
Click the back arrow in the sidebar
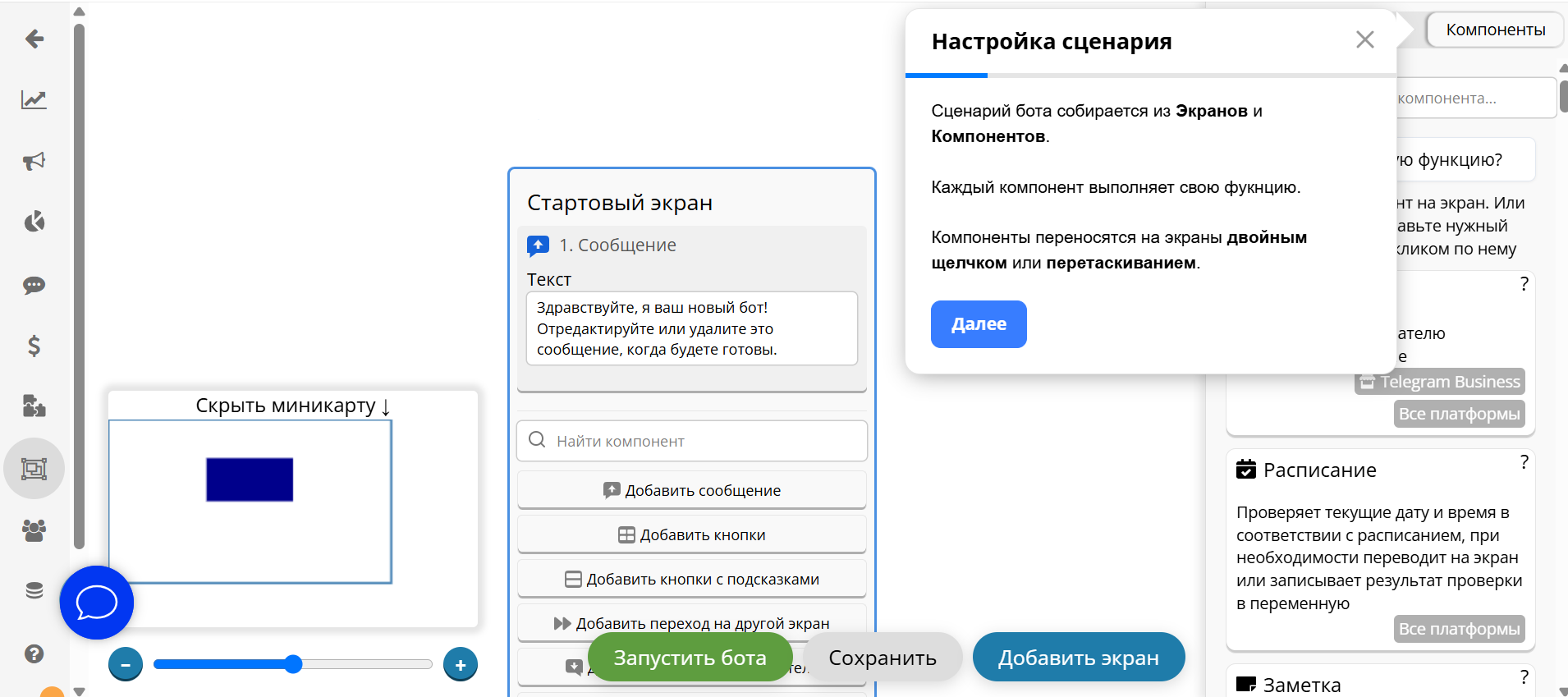[34, 39]
